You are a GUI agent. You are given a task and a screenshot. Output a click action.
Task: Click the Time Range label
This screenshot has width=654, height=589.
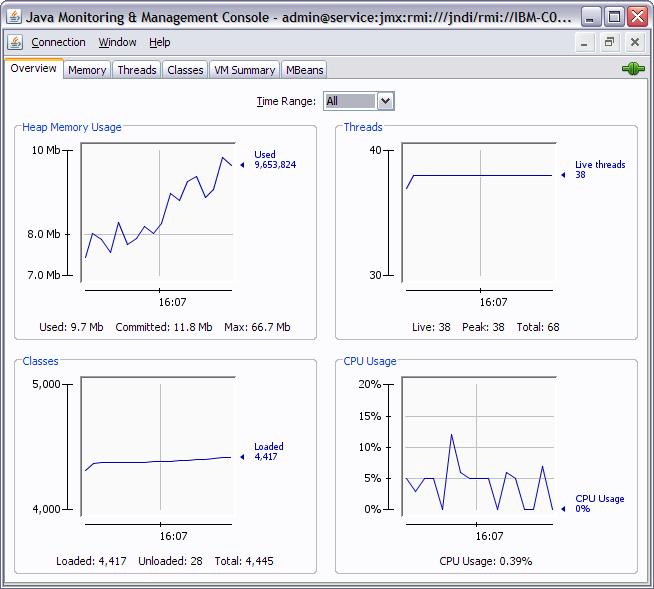point(286,101)
